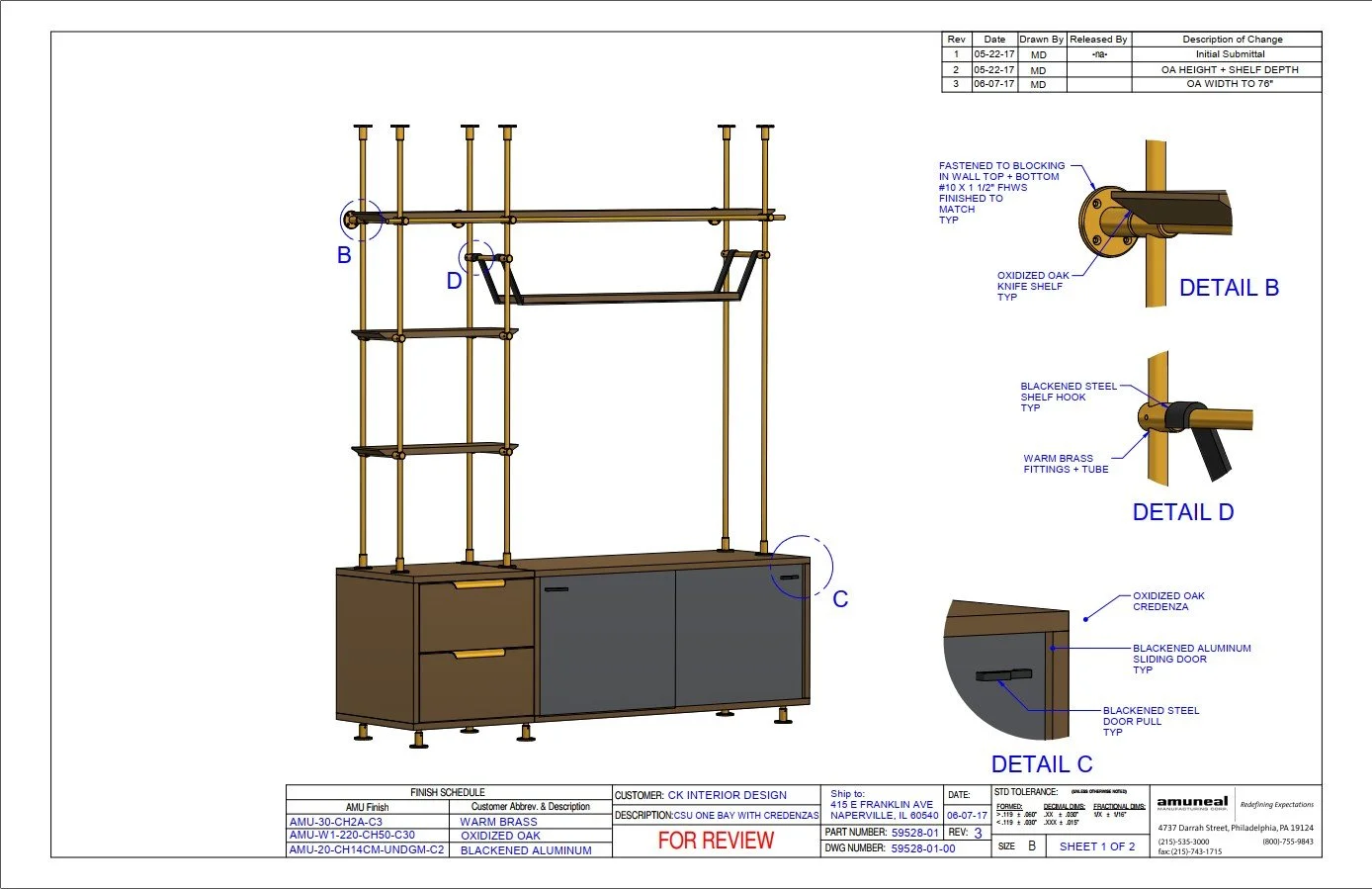Image resolution: width=1372 pixels, height=889 pixels.
Task: Click customer name CK INTERIOR DESIGN
Action: point(728,795)
